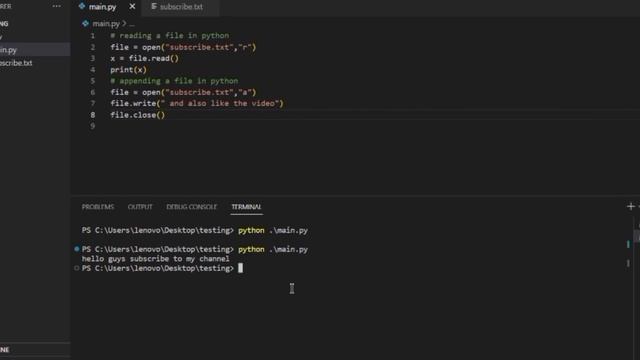The height and width of the screenshot is (360, 640).
Task: Select the Terminal panel tab
Action: click(x=246, y=207)
